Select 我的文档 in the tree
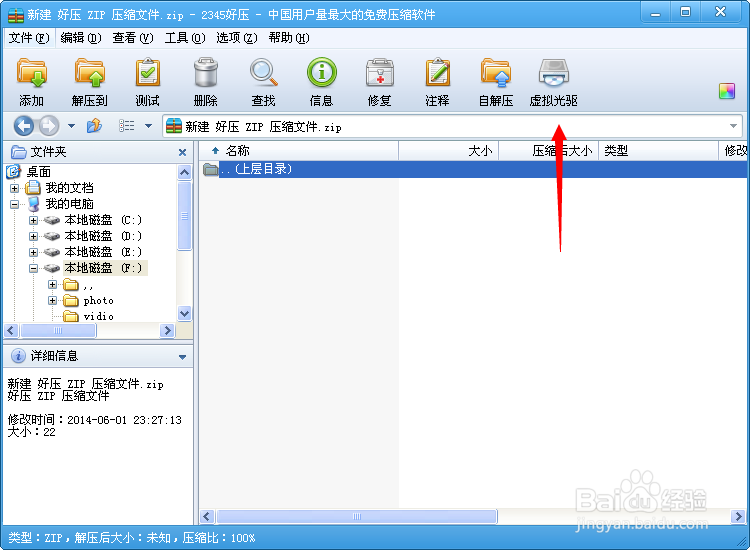Screen dimensions: 750x550 [x=69, y=188]
